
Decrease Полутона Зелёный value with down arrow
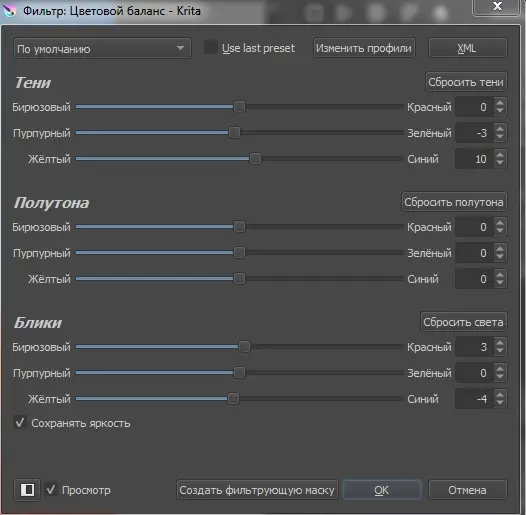500,257
